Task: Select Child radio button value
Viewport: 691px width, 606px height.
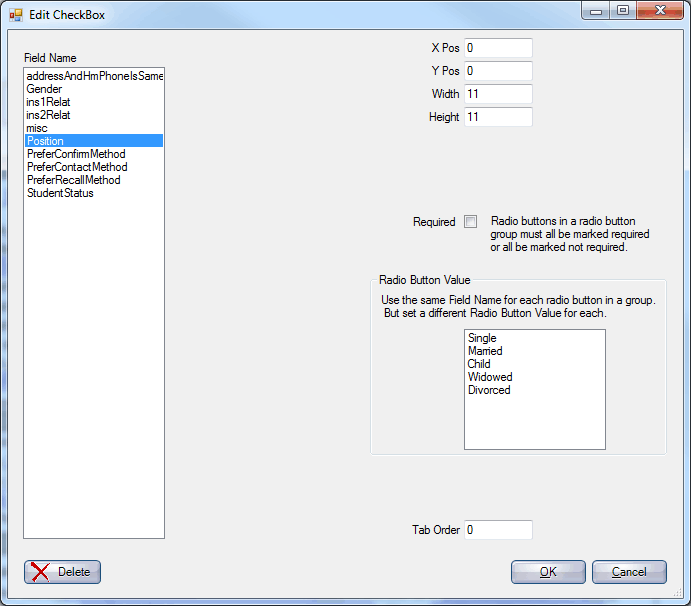Action: pos(535,364)
